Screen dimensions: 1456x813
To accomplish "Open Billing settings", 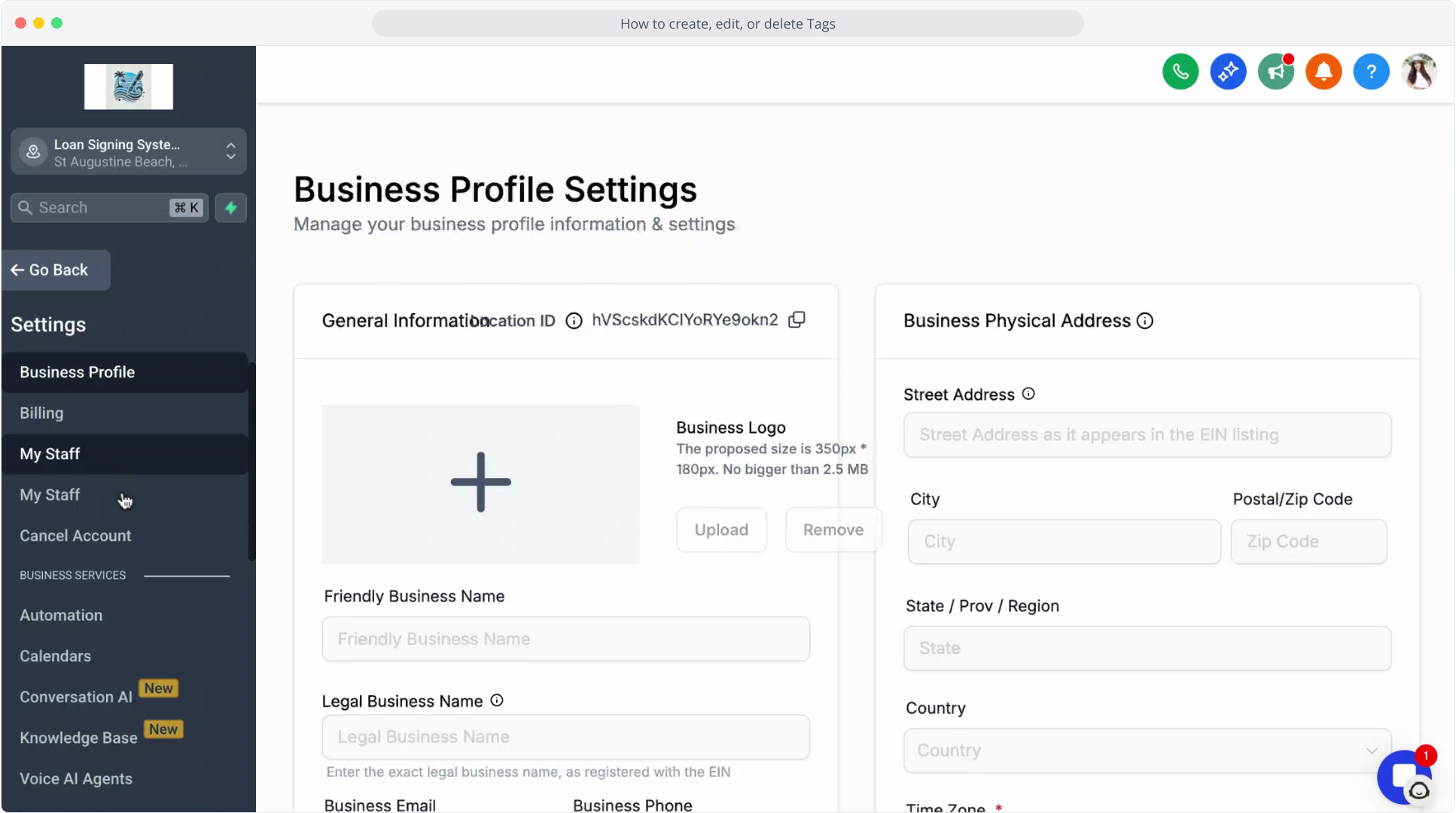I will coord(125,413).
